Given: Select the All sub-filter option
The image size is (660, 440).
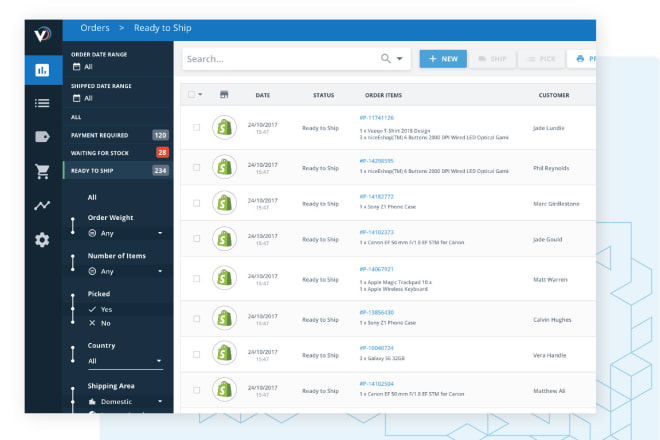Looking at the screenshot, I should pyautogui.click(x=92, y=197).
